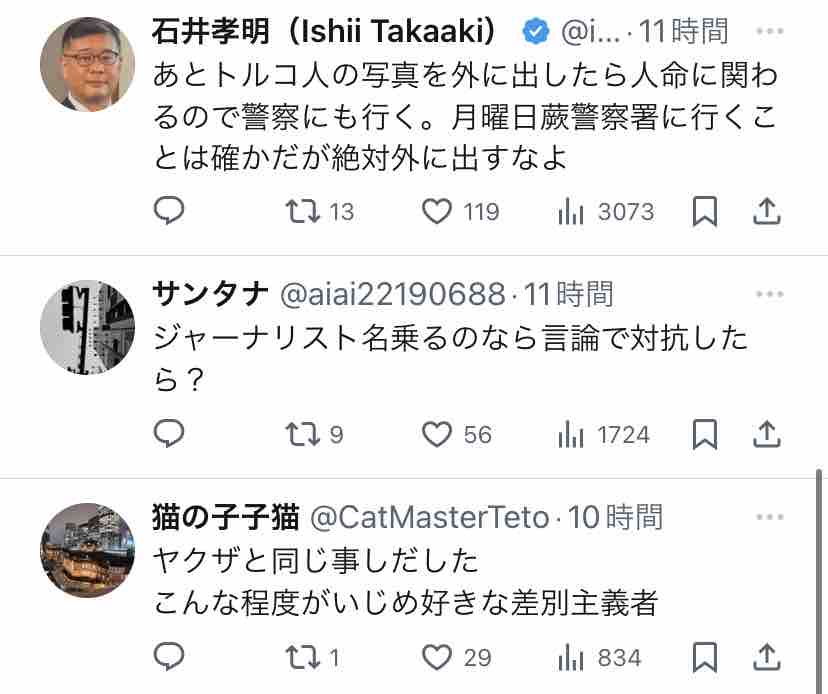The height and width of the screenshot is (694, 828).
Task: Click Ishii Takaaki's profile picture
Action: (87, 62)
